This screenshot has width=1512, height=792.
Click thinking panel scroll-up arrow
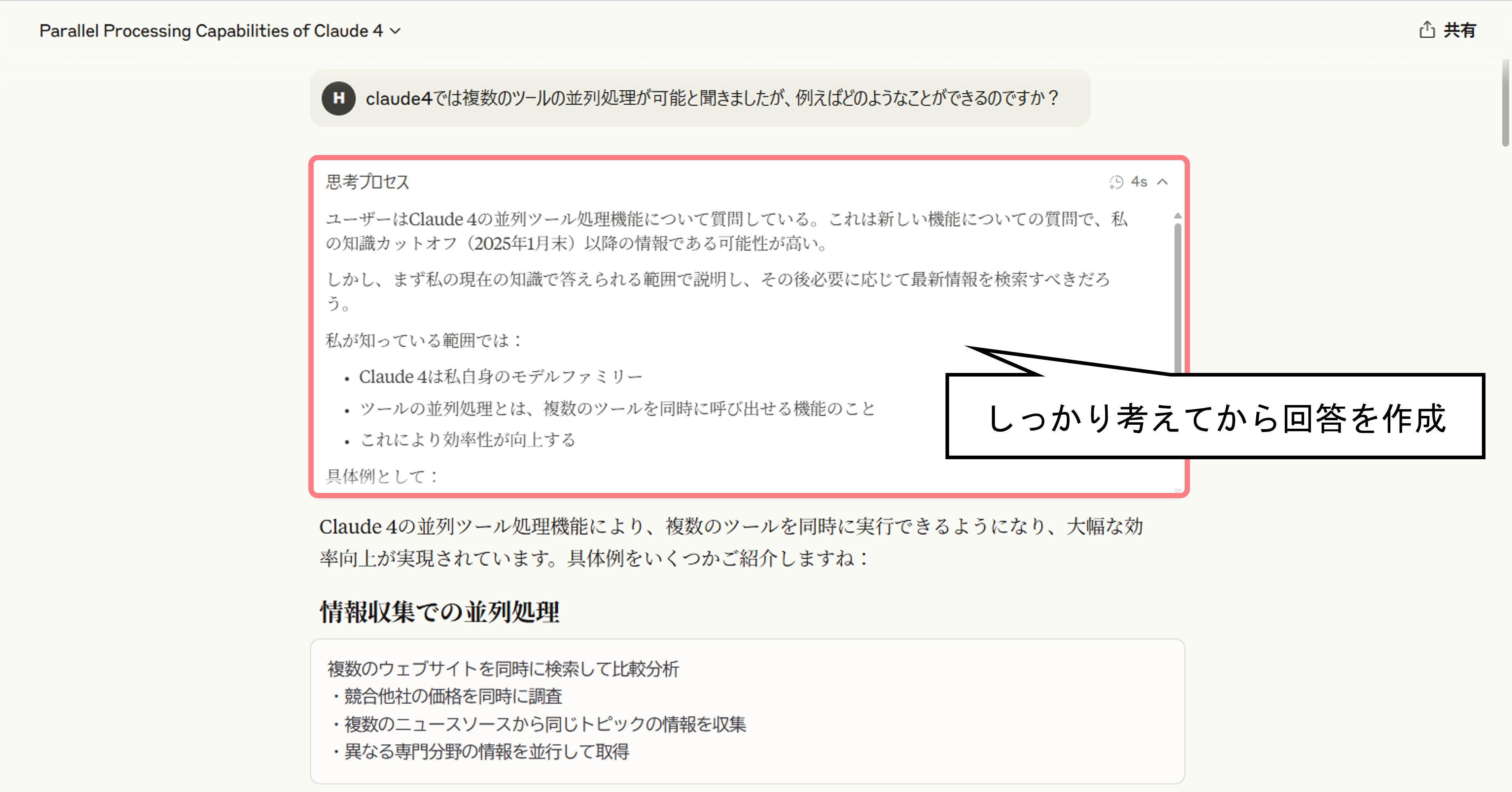pos(1178,216)
